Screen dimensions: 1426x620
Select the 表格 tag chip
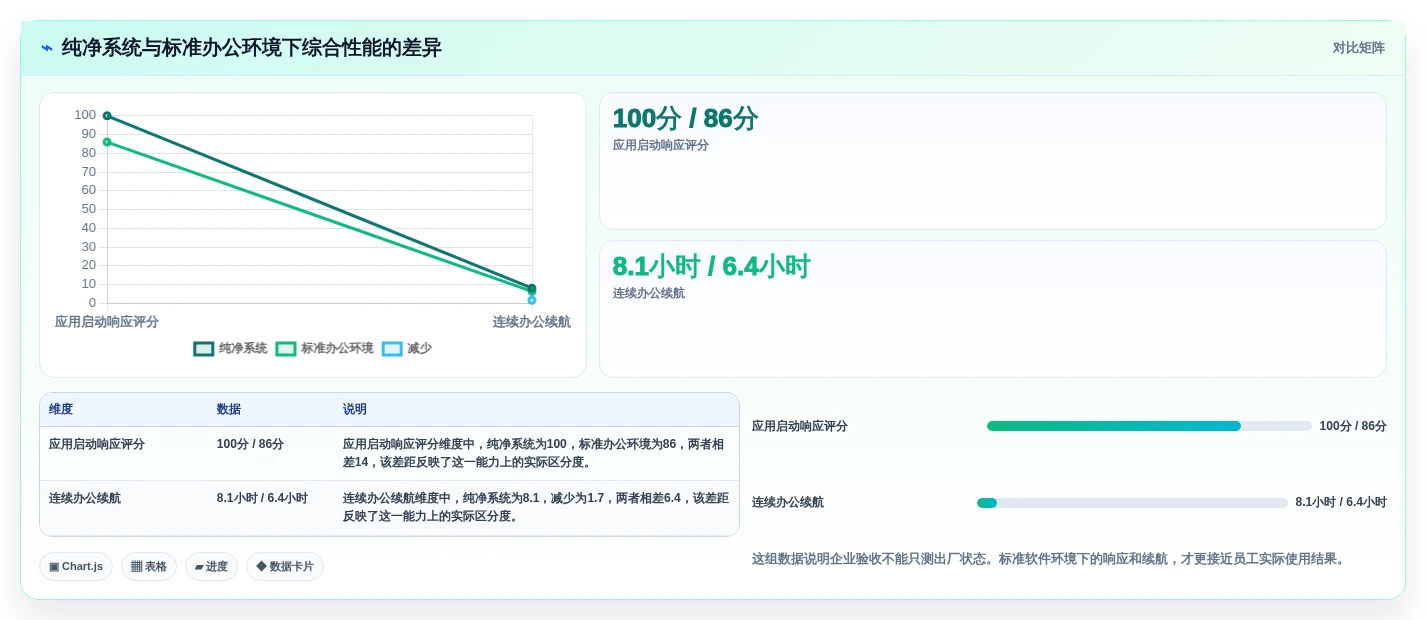coord(149,566)
